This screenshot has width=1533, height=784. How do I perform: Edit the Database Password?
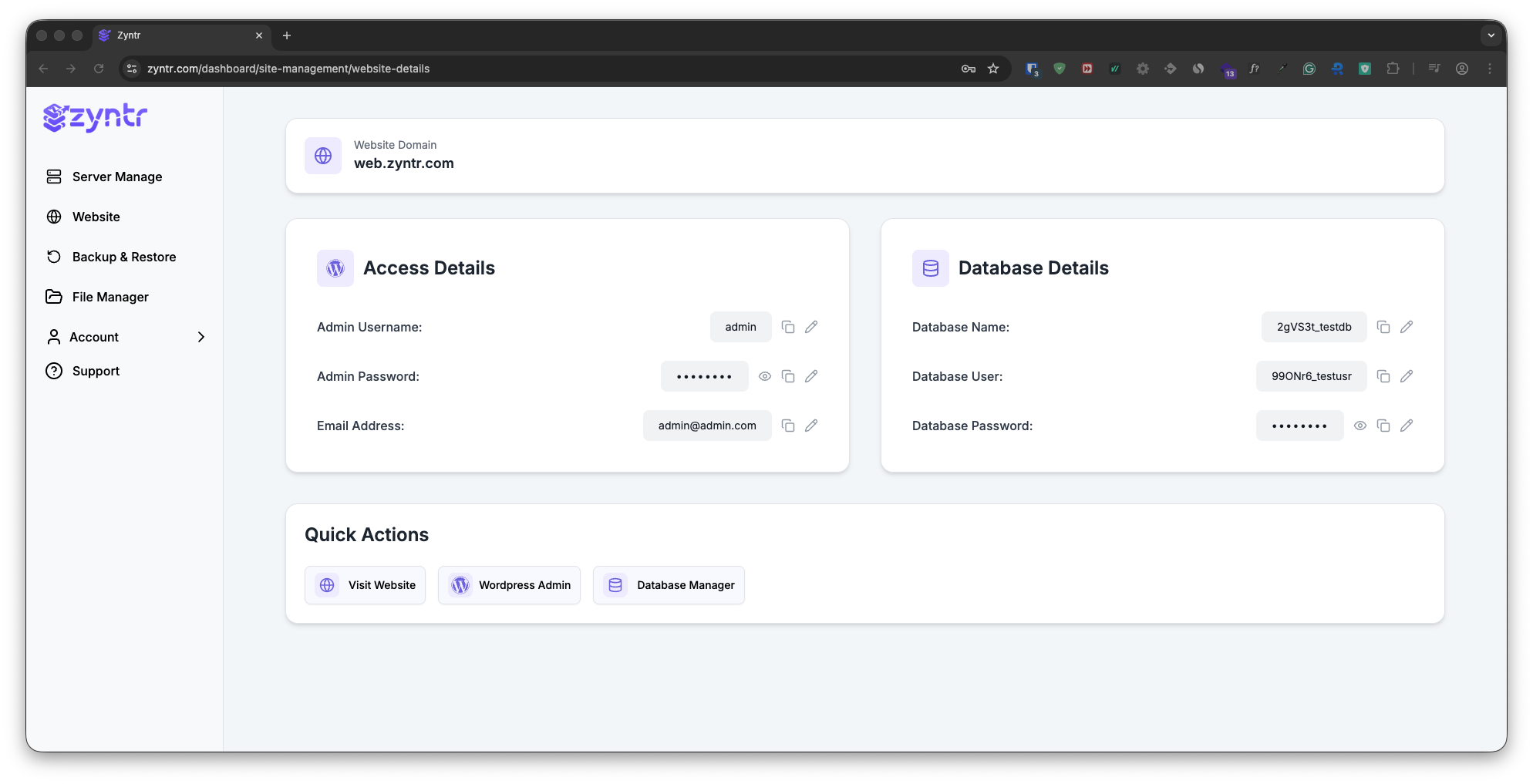coord(1407,426)
